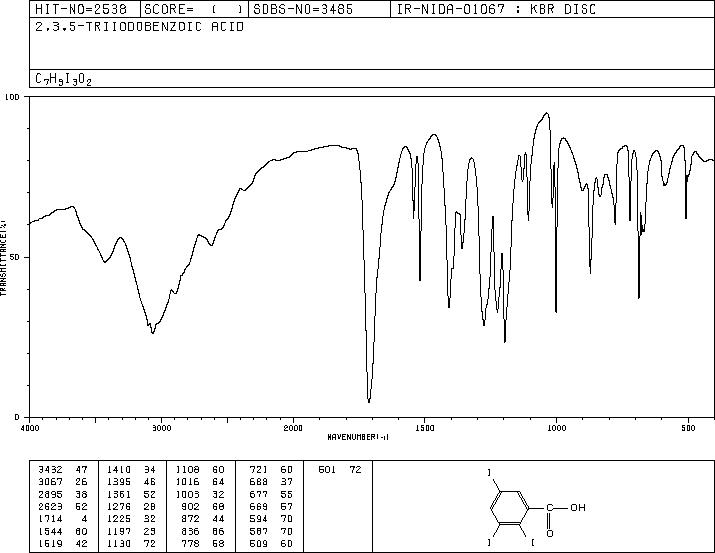Select the 1003 peak row
Image resolution: width=715 pixels, height=553 pixels.
pos(200,494)
